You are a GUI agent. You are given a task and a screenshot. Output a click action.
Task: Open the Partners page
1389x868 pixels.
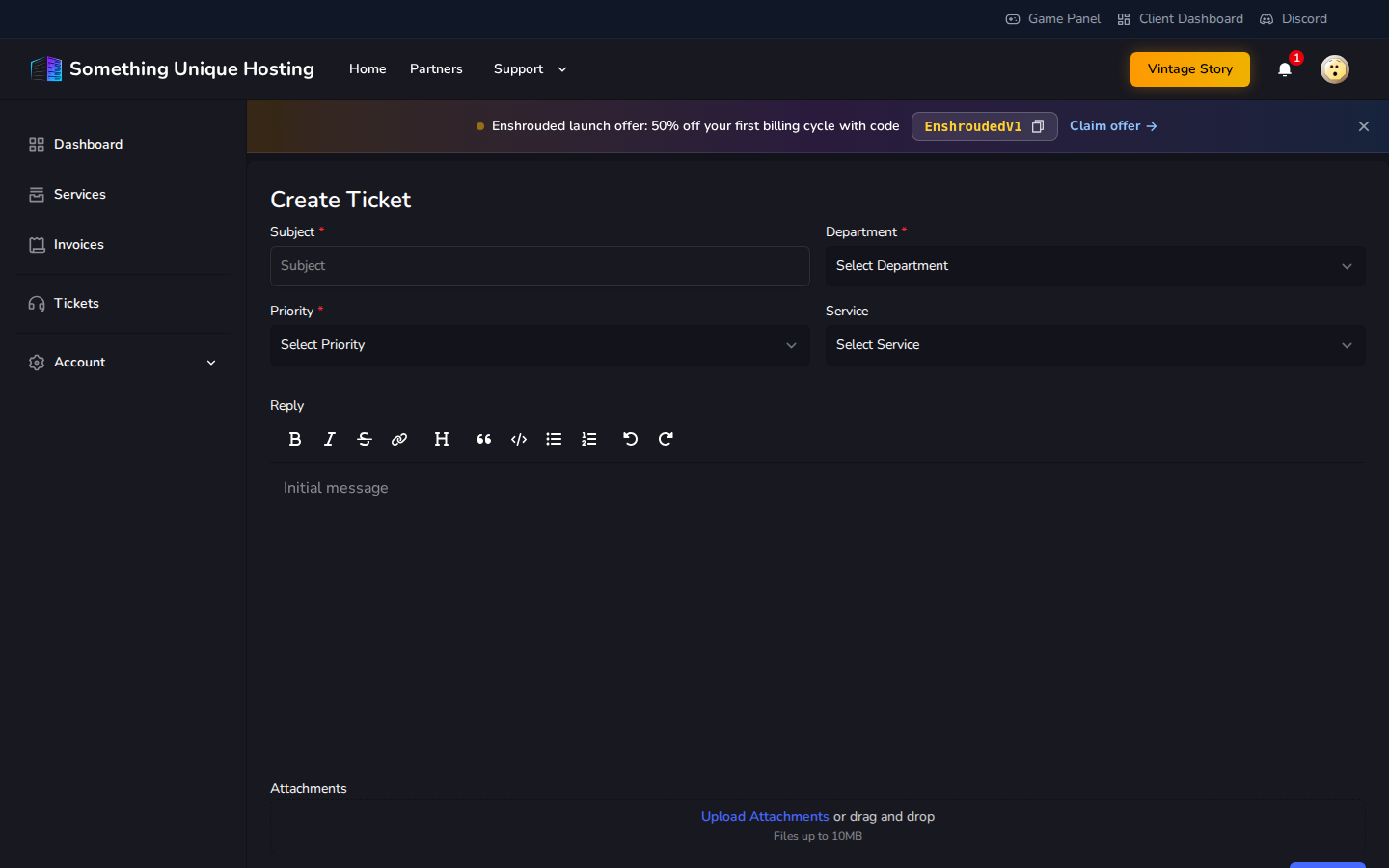pyautogui.click(x=436, y=69)
